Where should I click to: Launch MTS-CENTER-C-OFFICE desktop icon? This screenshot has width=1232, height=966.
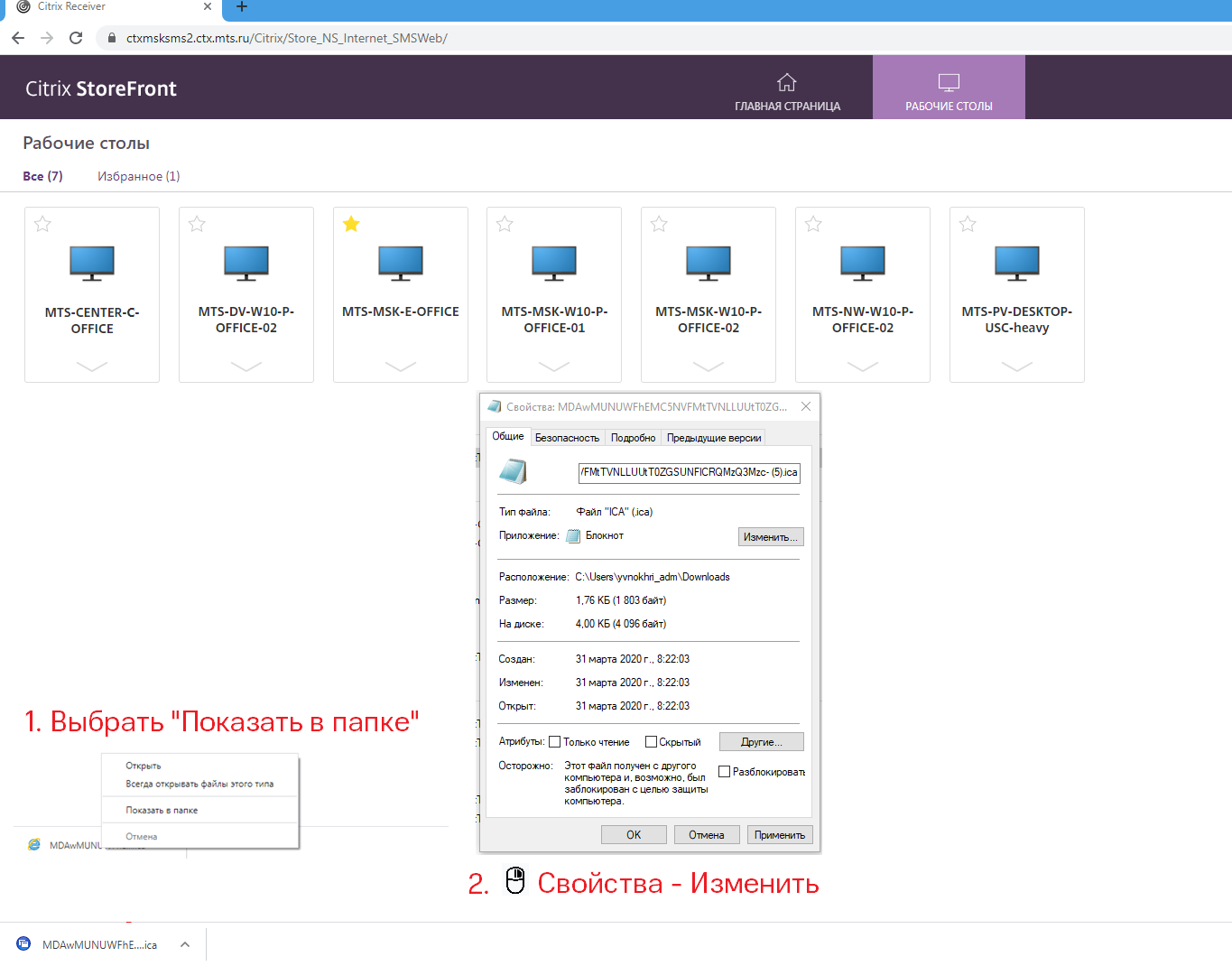[x=92, y=264]
